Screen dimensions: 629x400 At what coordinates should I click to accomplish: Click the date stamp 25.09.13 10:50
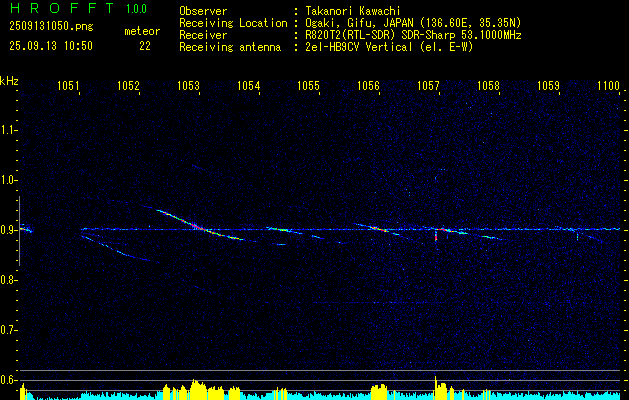51,46
